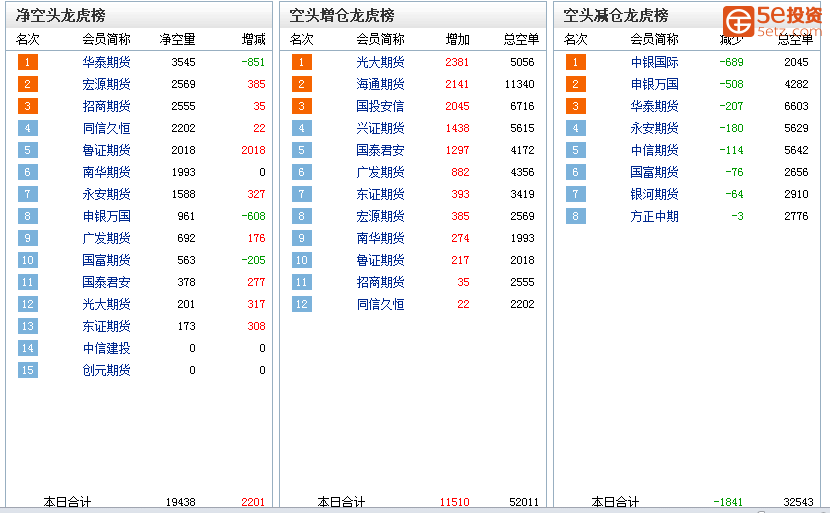Click rank 1 badge beside 中银国际
The image size is (830, 513).
pyautogui.click(x=575, y=62)
